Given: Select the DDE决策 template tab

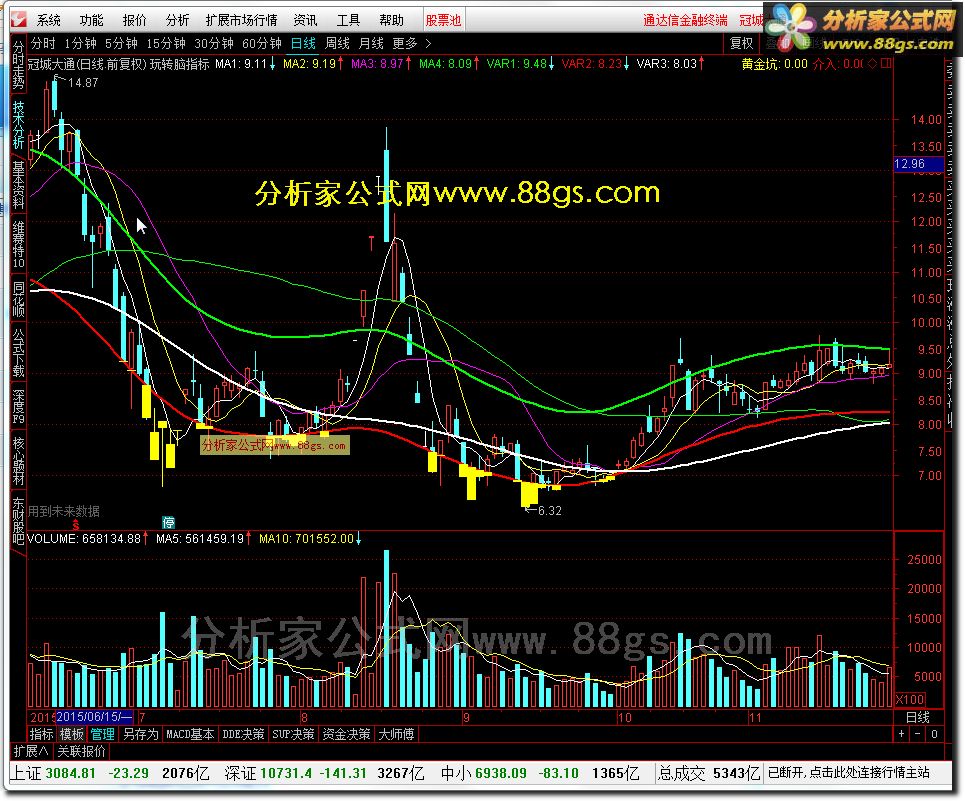Looking at the screenshot, I should pyautogui.click(x=243, y=734).
